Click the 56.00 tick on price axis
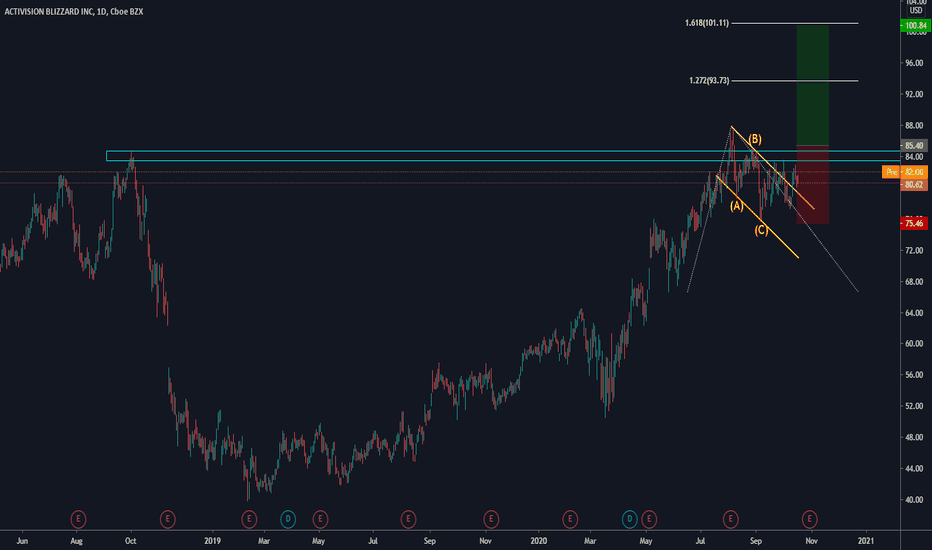 pos(914,375)
